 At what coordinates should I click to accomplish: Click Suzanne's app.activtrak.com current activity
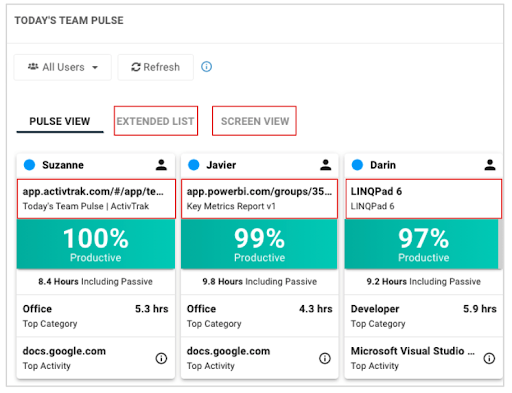(x=96, y=199)
